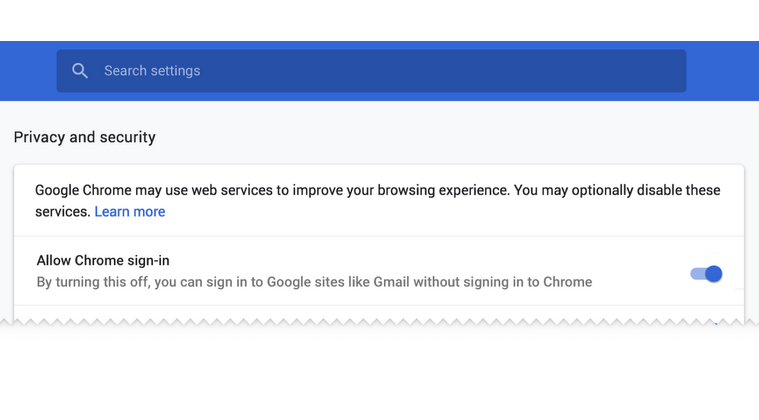Focus the Search settings input field
Image resolution: width=759 pixels, height=420 pixels.
coord(371,71)
